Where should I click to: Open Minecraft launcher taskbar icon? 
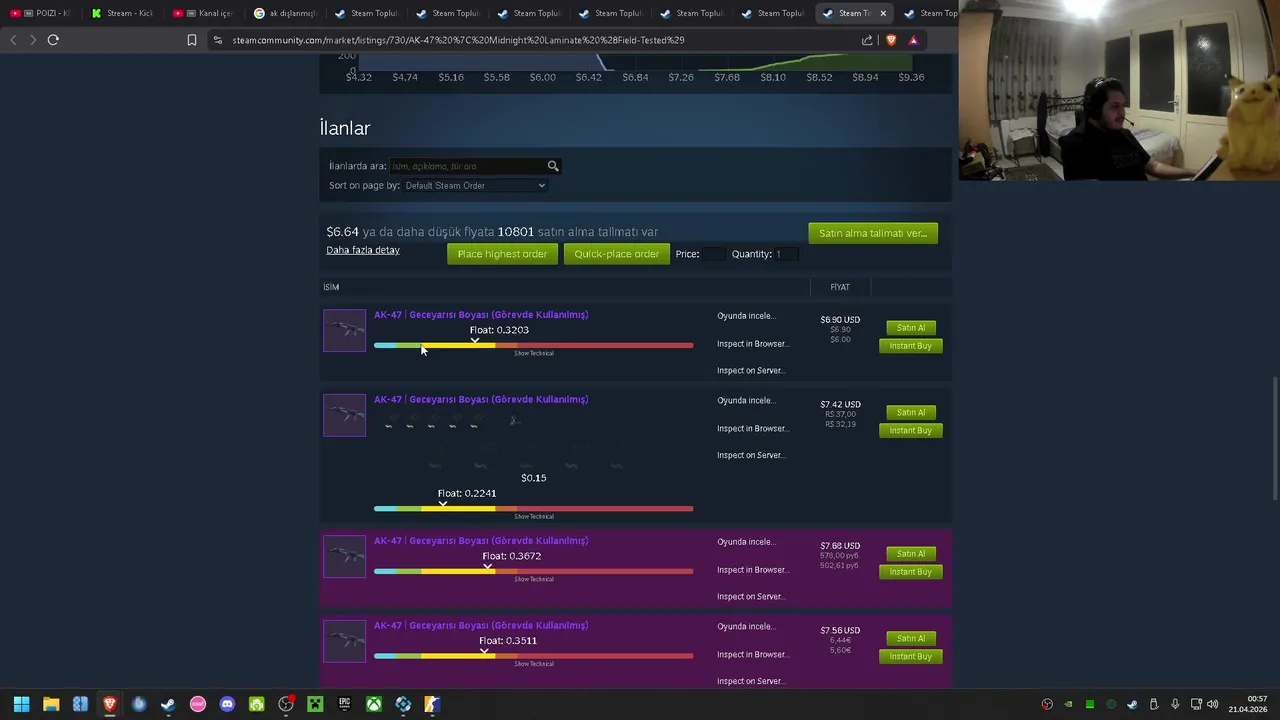(x=315, y=704)
